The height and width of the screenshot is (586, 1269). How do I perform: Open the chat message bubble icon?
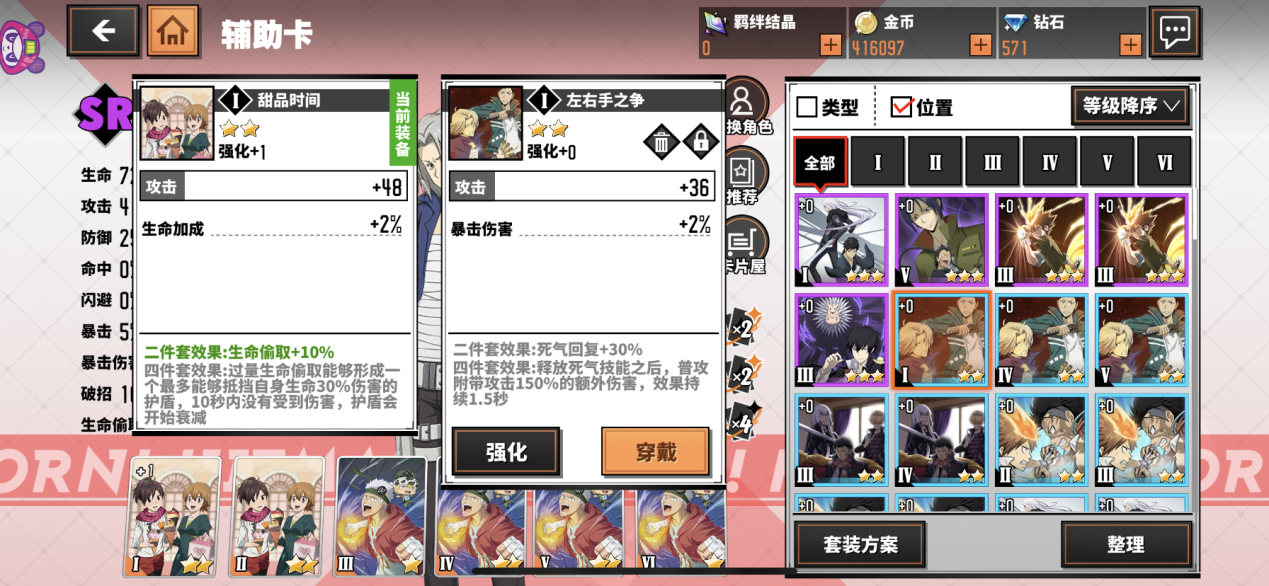(x=1174, y=32)
